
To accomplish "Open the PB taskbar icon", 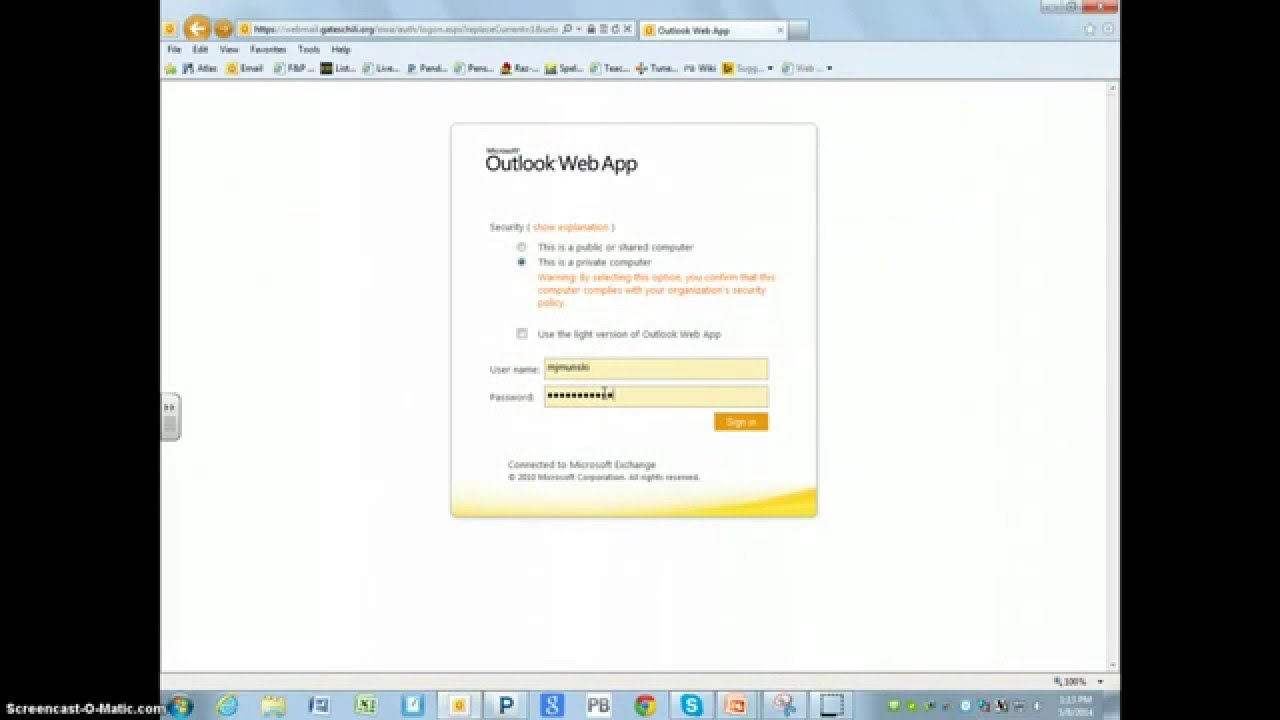I will (x=598, y=706).
